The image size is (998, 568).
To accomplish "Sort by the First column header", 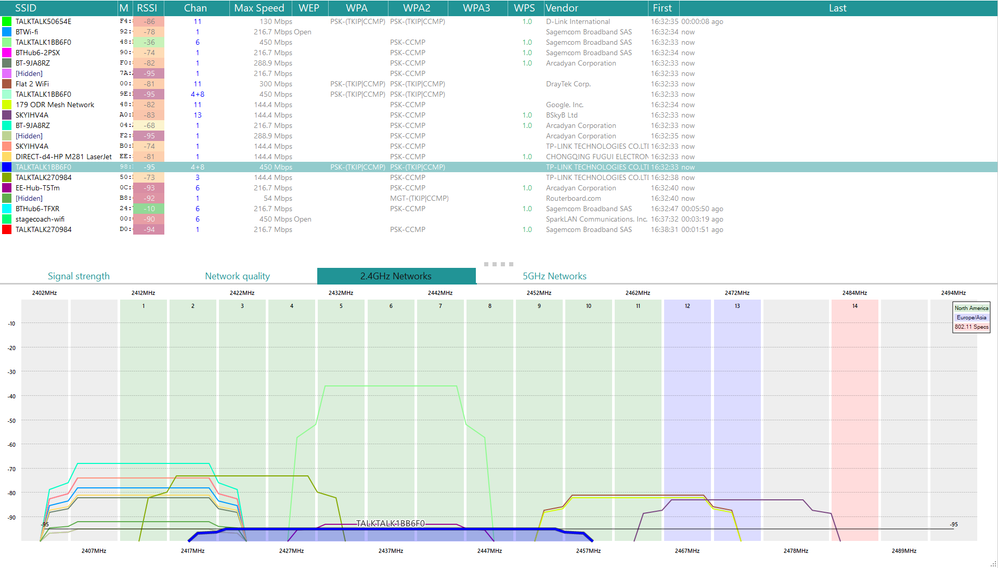I will pos(663,8).
